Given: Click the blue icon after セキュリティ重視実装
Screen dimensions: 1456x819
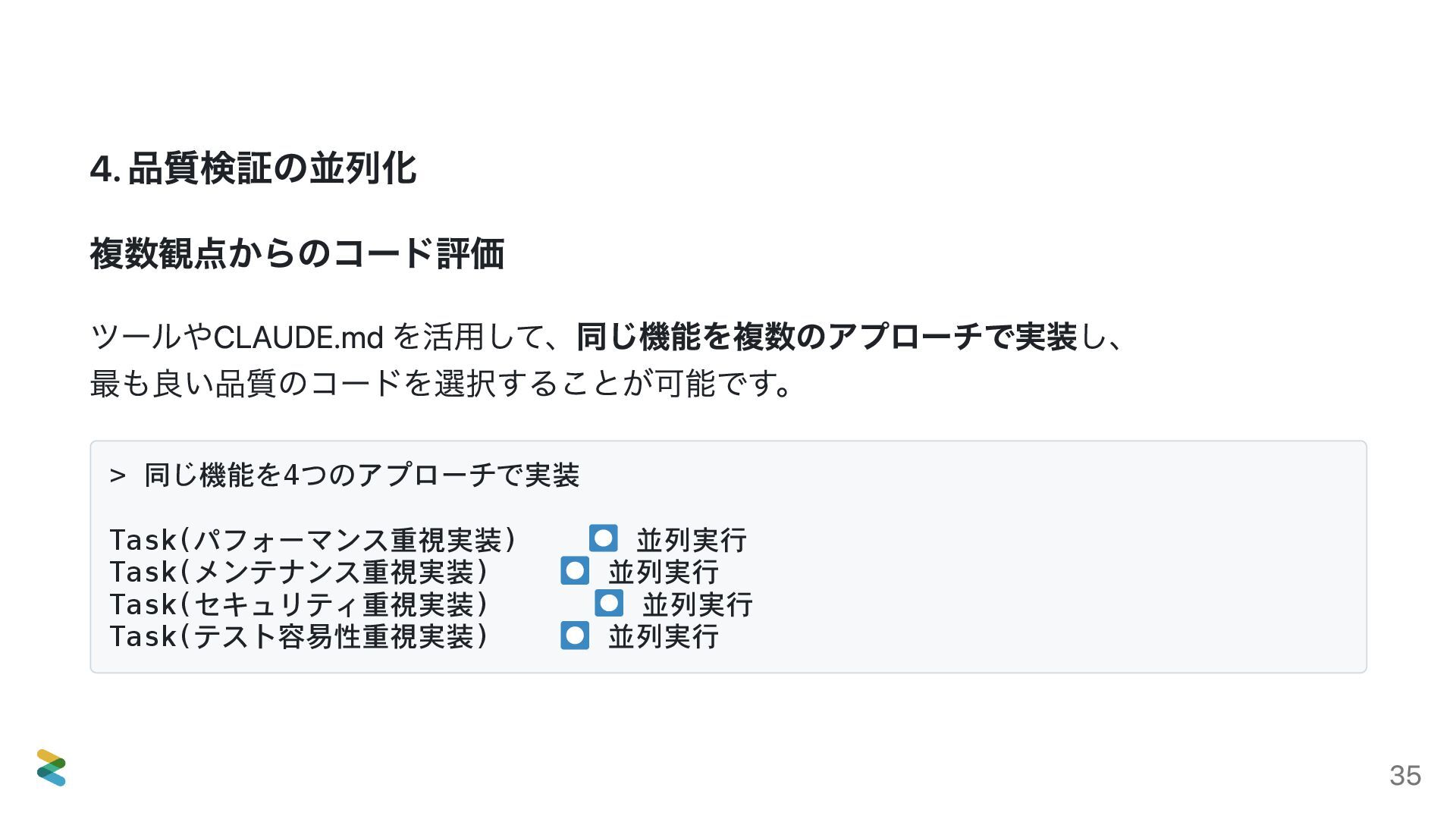Looking at the screenshot, I should pos(609,604).
